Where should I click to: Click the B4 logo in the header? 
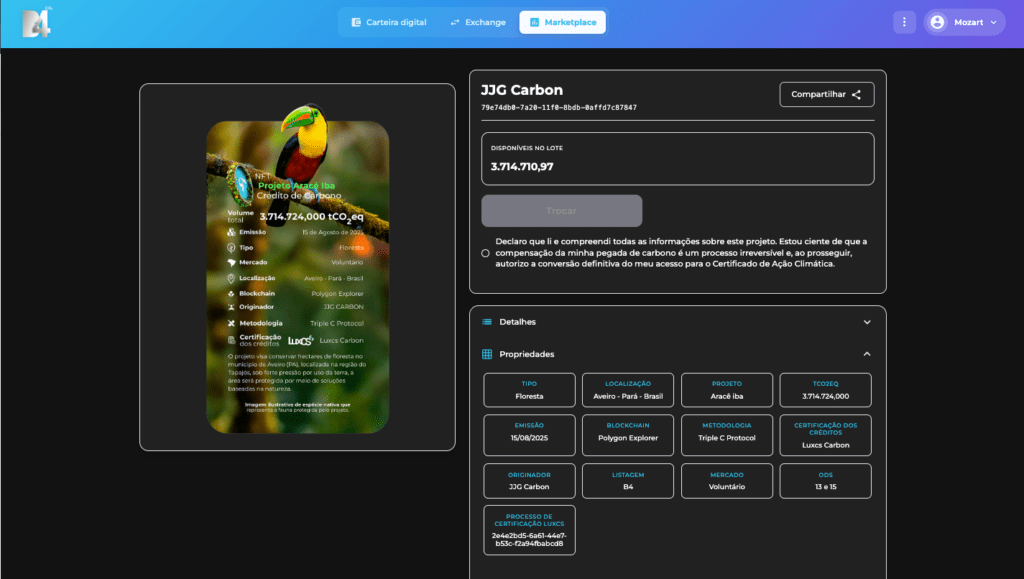pyautogui.click(x=37, y=23)
